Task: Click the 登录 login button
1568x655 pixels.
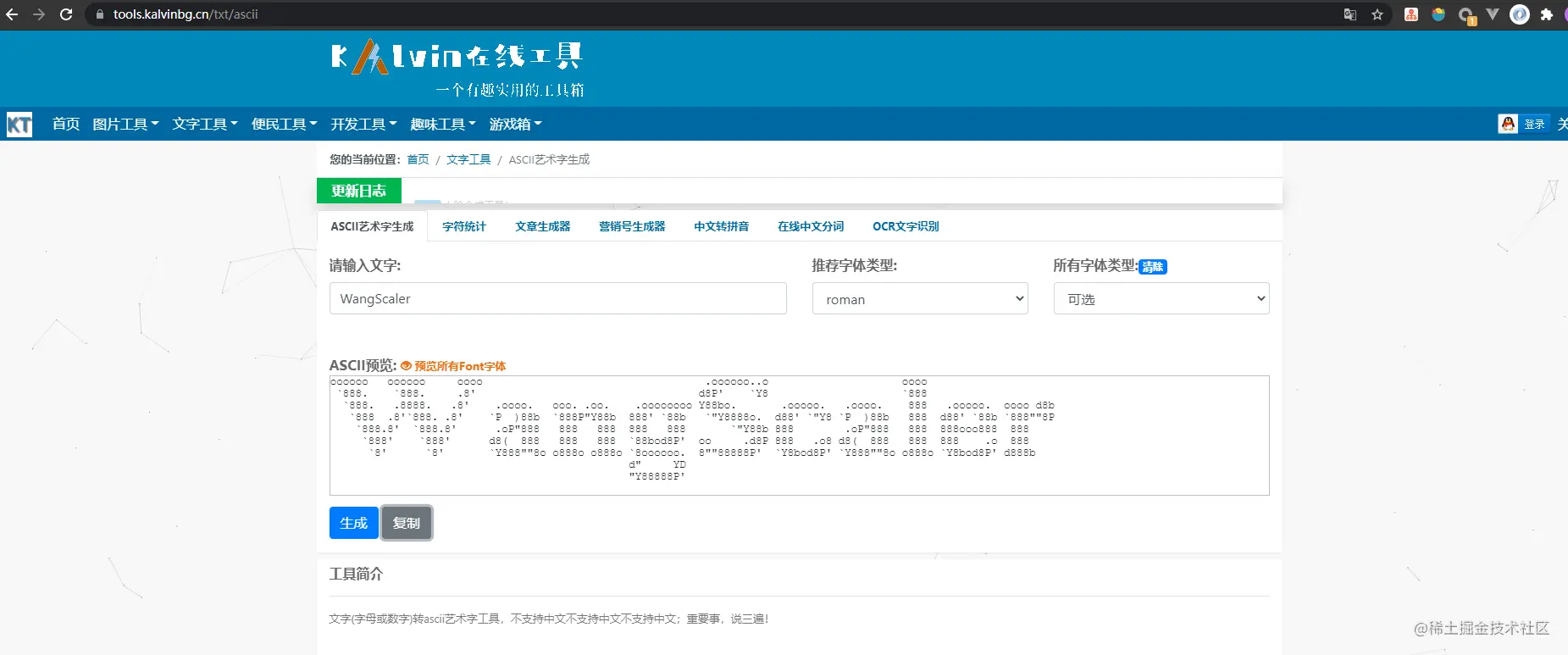Action: click(1534, 124)
